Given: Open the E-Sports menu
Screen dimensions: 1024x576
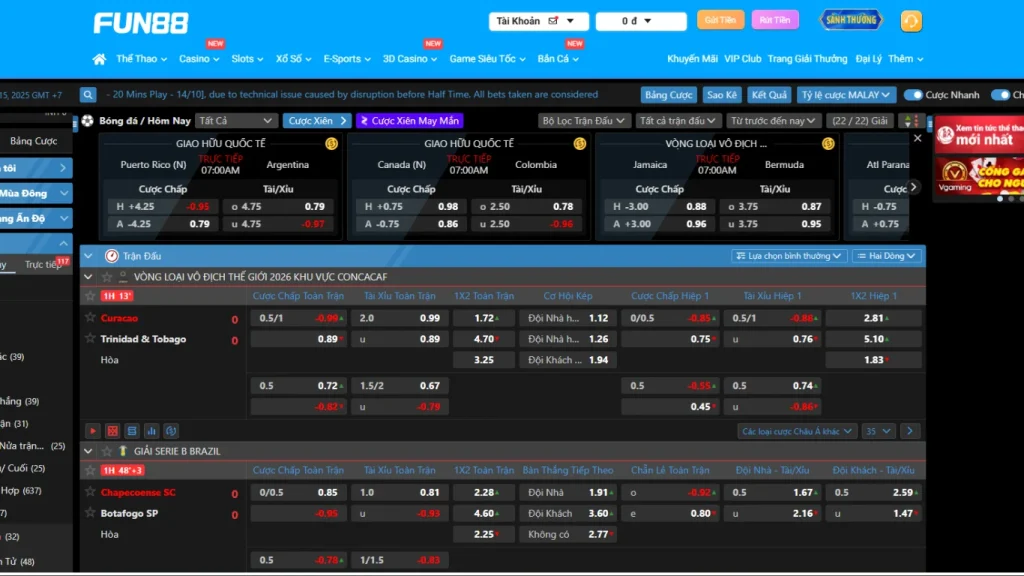Looking at the screenshot, I should [347, 59].
